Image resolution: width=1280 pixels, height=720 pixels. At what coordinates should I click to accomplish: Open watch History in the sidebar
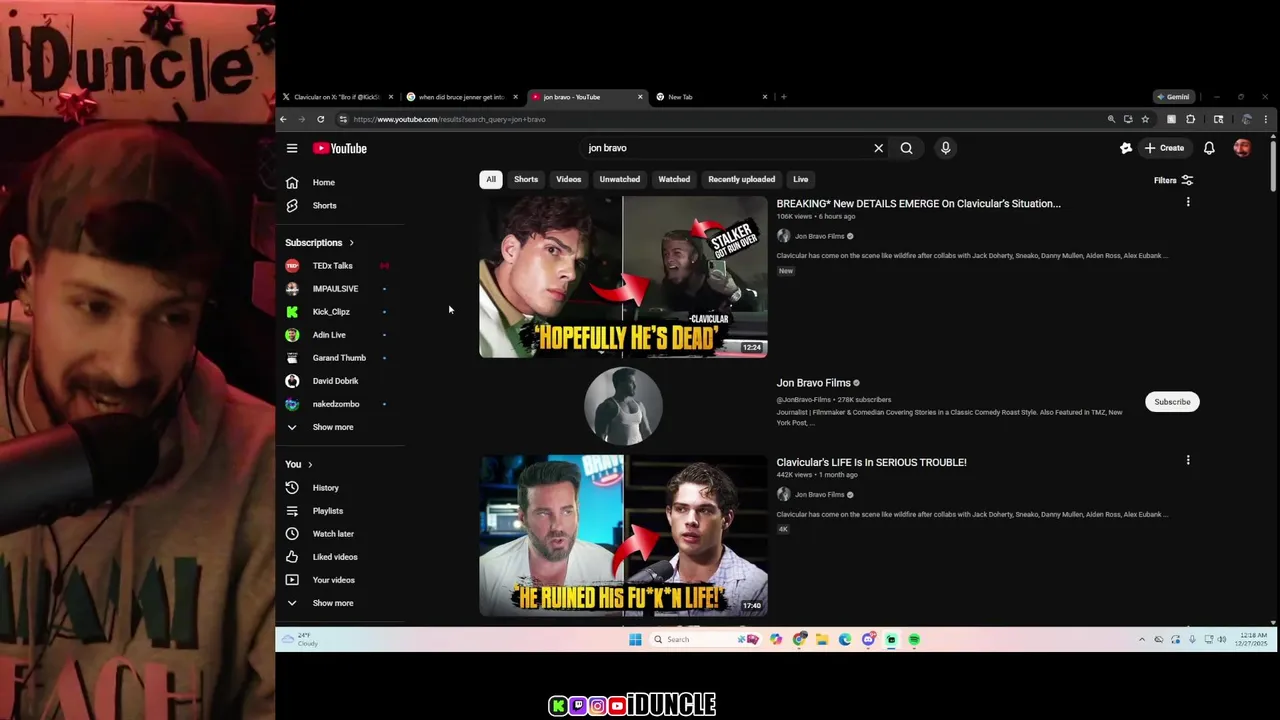[x=340, y=487]
